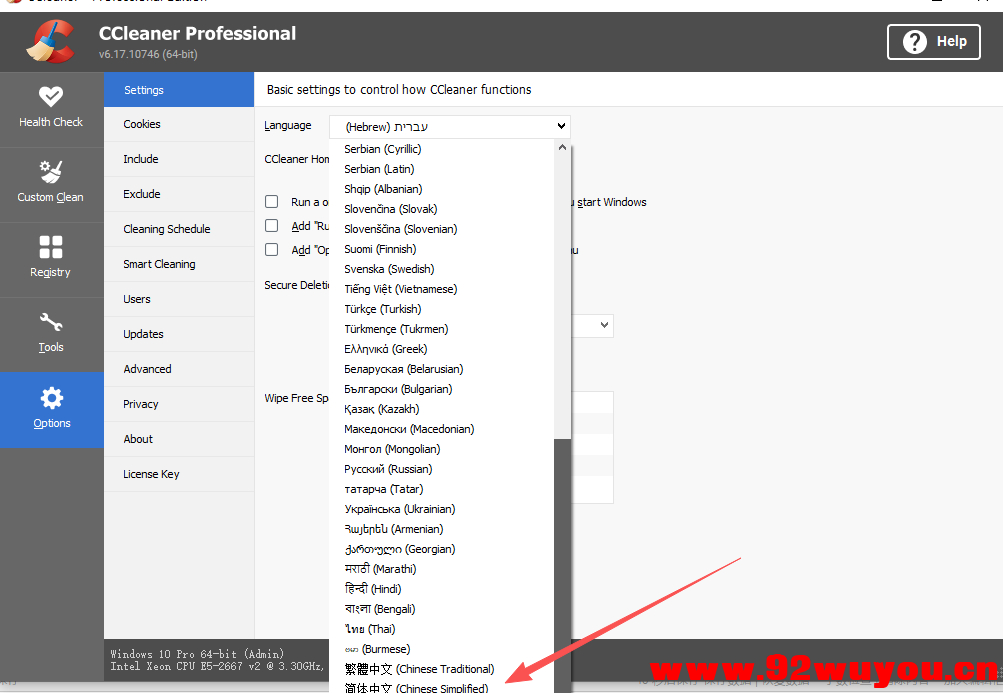Click the language list scrollbar up arrow
Screen dimensions: 1003x693
tap(562, 148)
